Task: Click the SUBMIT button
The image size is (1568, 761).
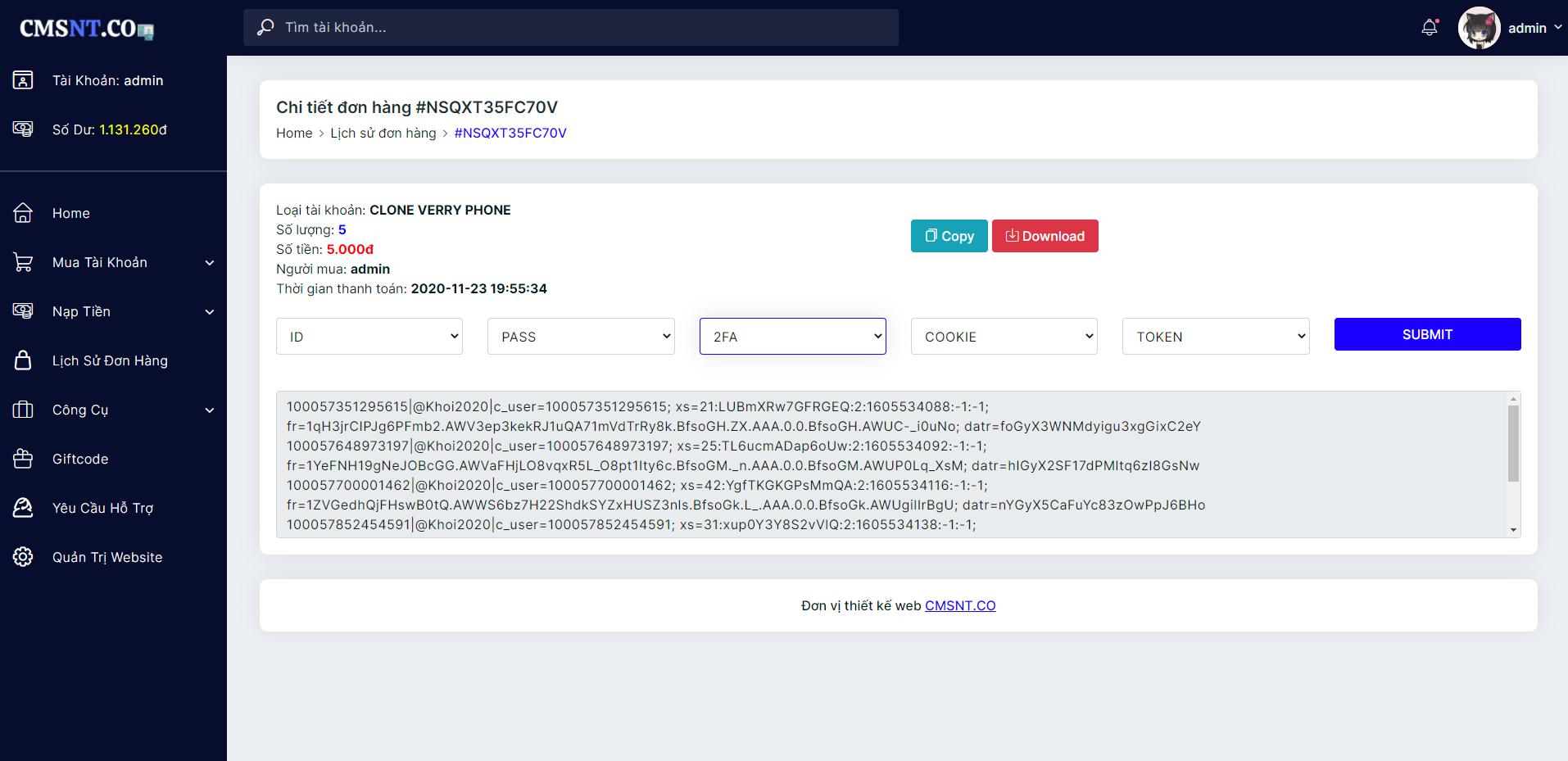Action: pyautogui.click(x=1427, y=334)
